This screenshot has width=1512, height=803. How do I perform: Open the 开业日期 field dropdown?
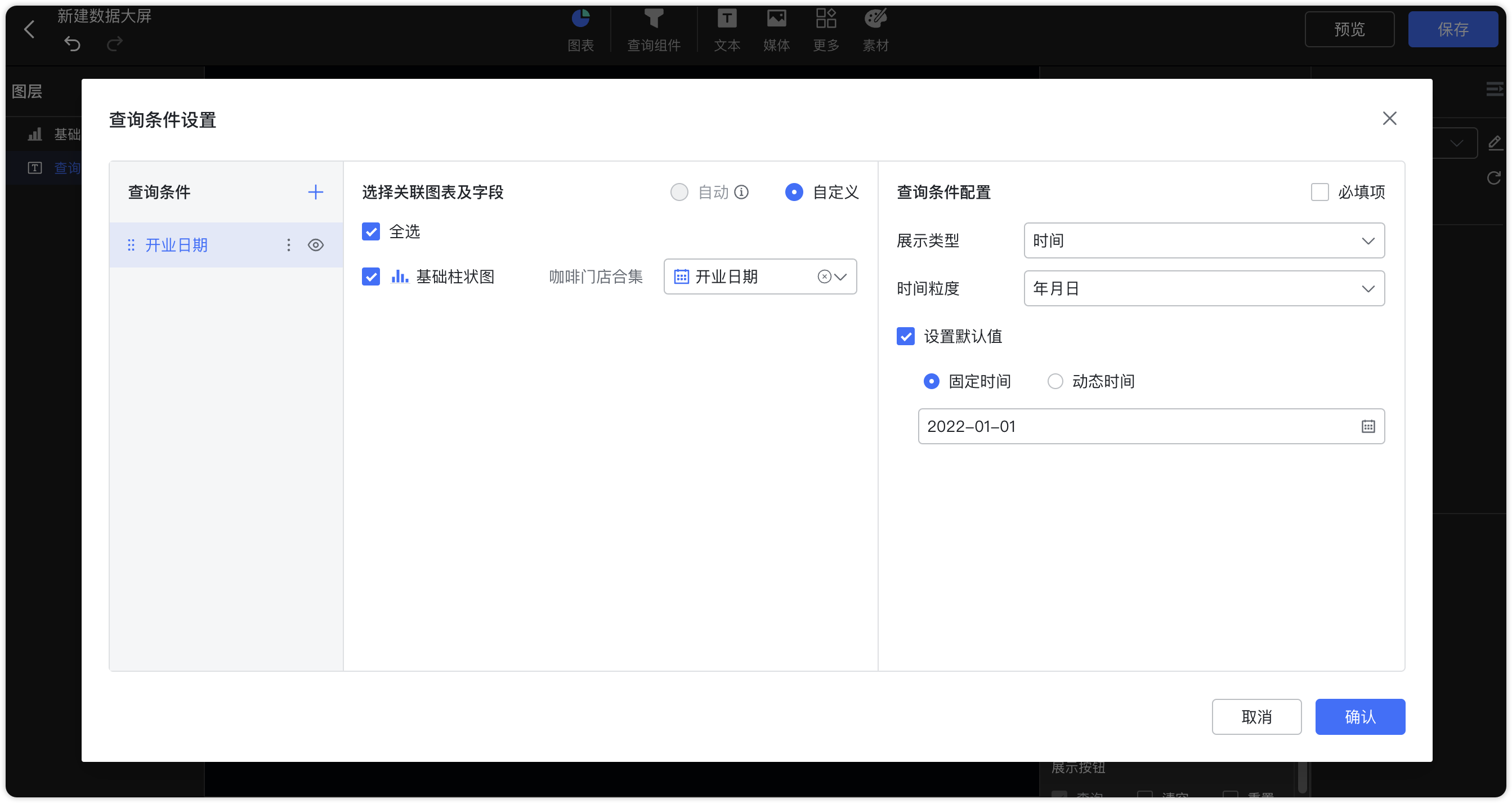tap(759, 276)
